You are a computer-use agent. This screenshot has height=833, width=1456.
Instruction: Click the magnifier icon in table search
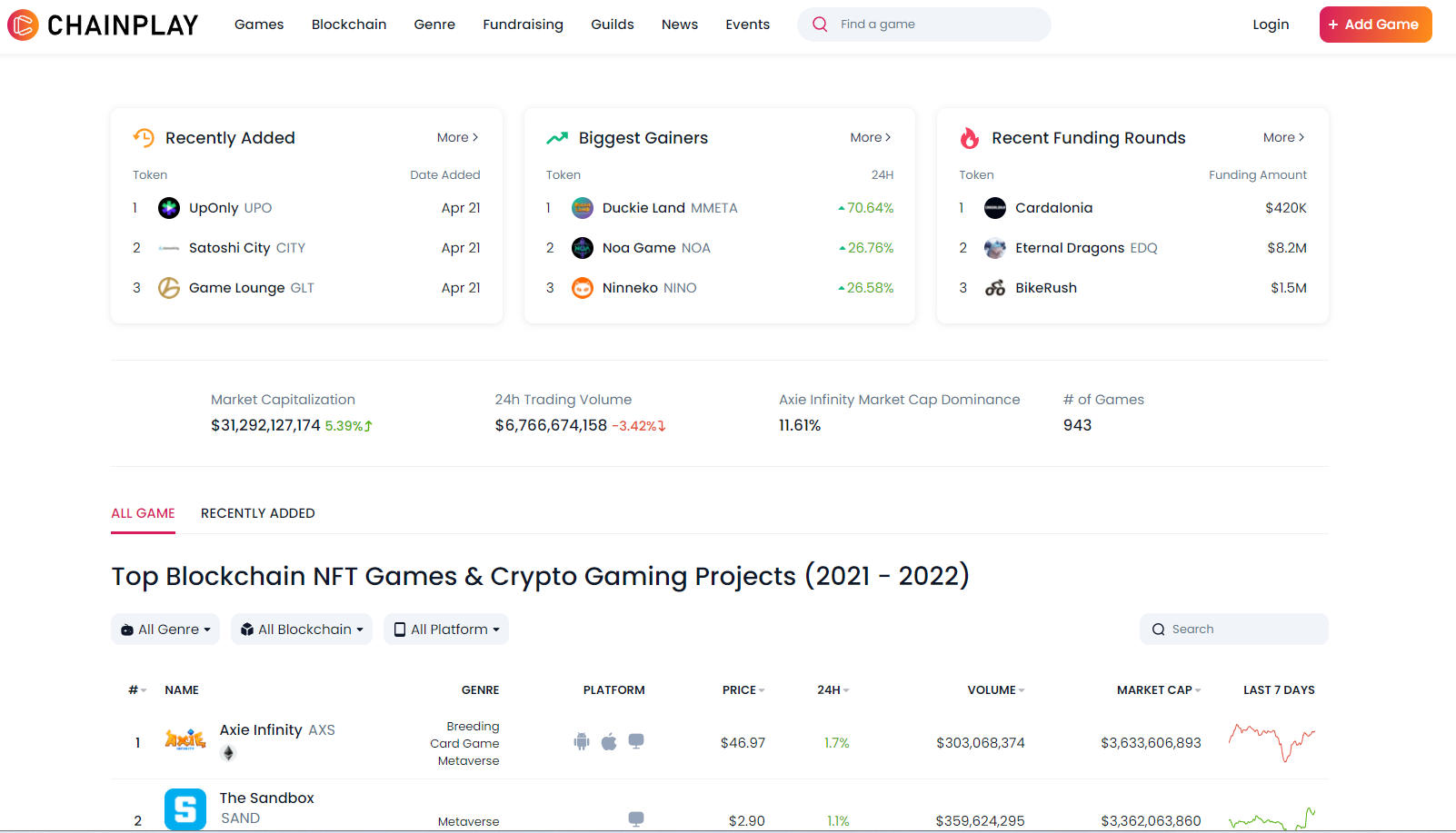click(x=1158, y=630)
